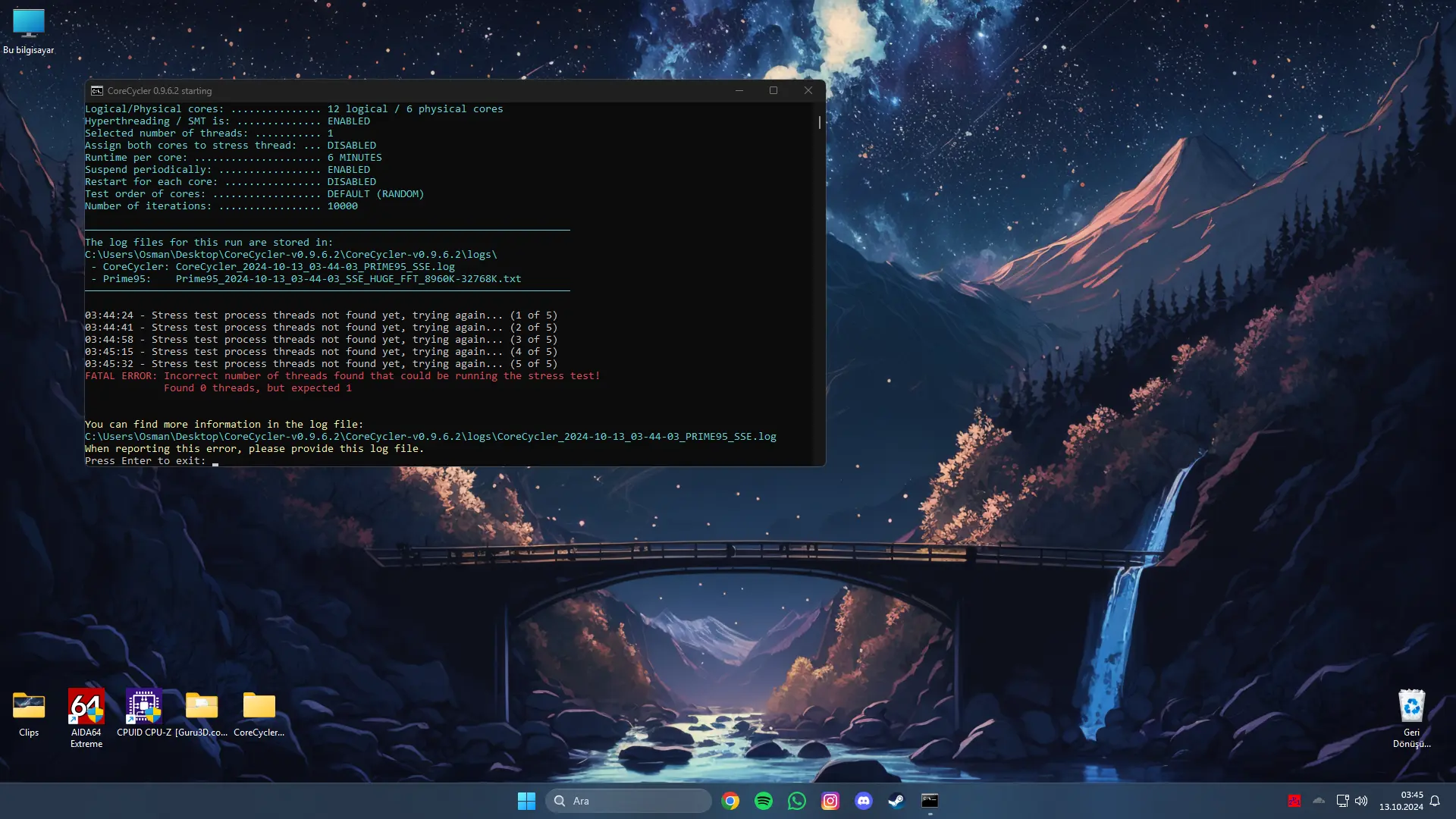Launch the AIDA64 Extreme shortcut
The width and height of the screenshot is (1456, 819).
[x=86, y=718]
